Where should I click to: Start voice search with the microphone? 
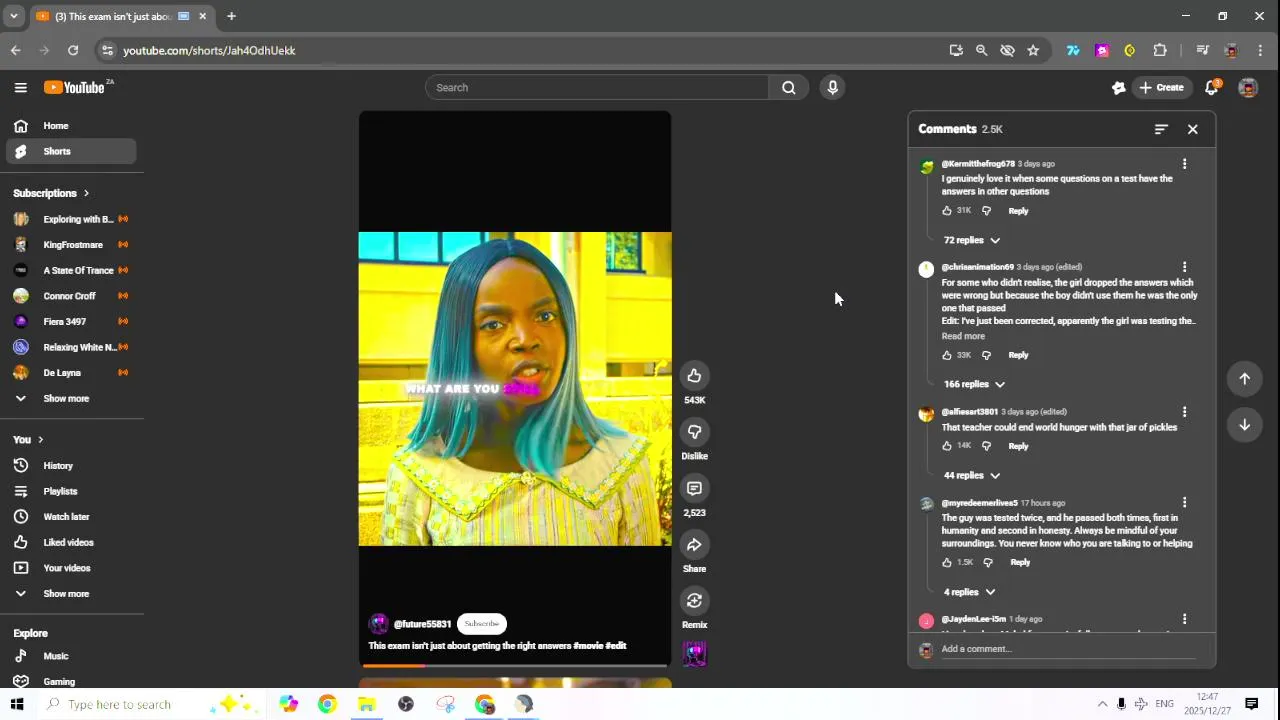pos(832,87)
